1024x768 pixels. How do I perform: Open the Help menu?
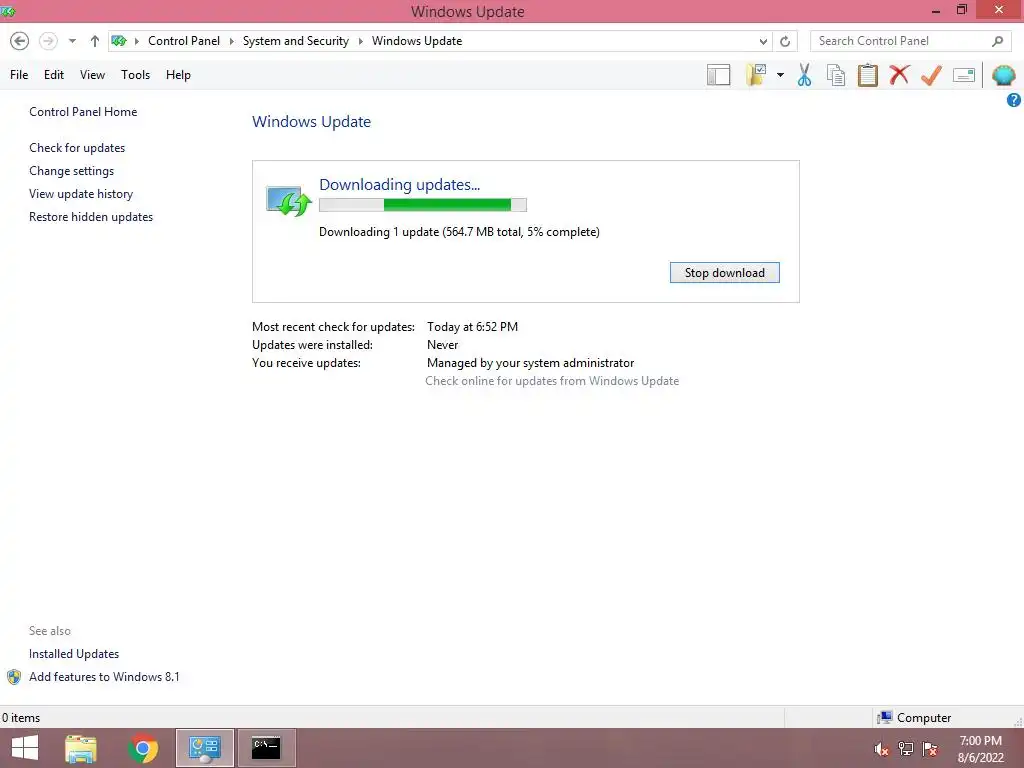178,75
